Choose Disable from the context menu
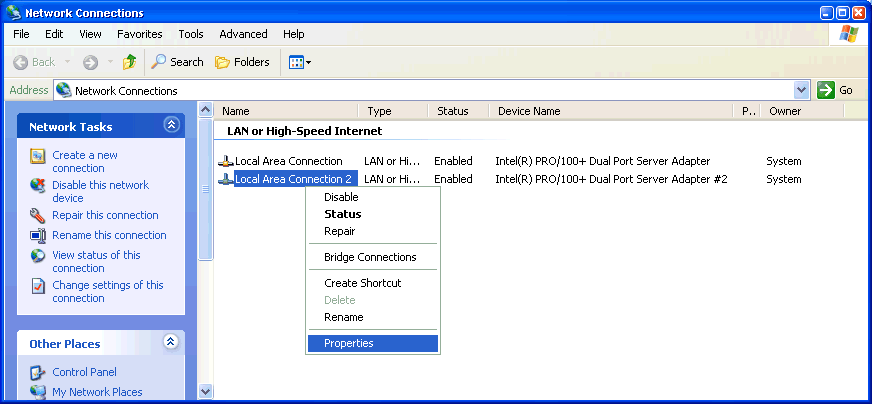This screenshot has width=872, height=404. point(373,197)
